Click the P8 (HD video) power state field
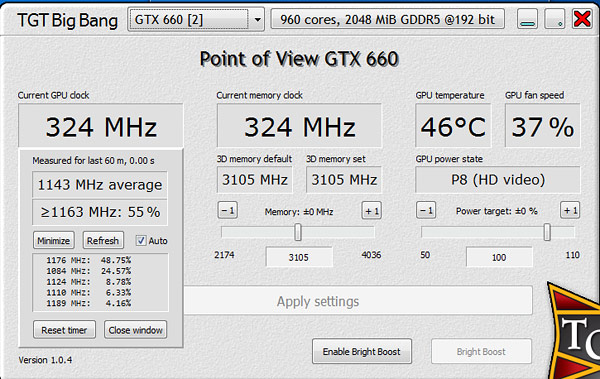Viewport: 600px width, 379px height. click(x=498, y=180)
